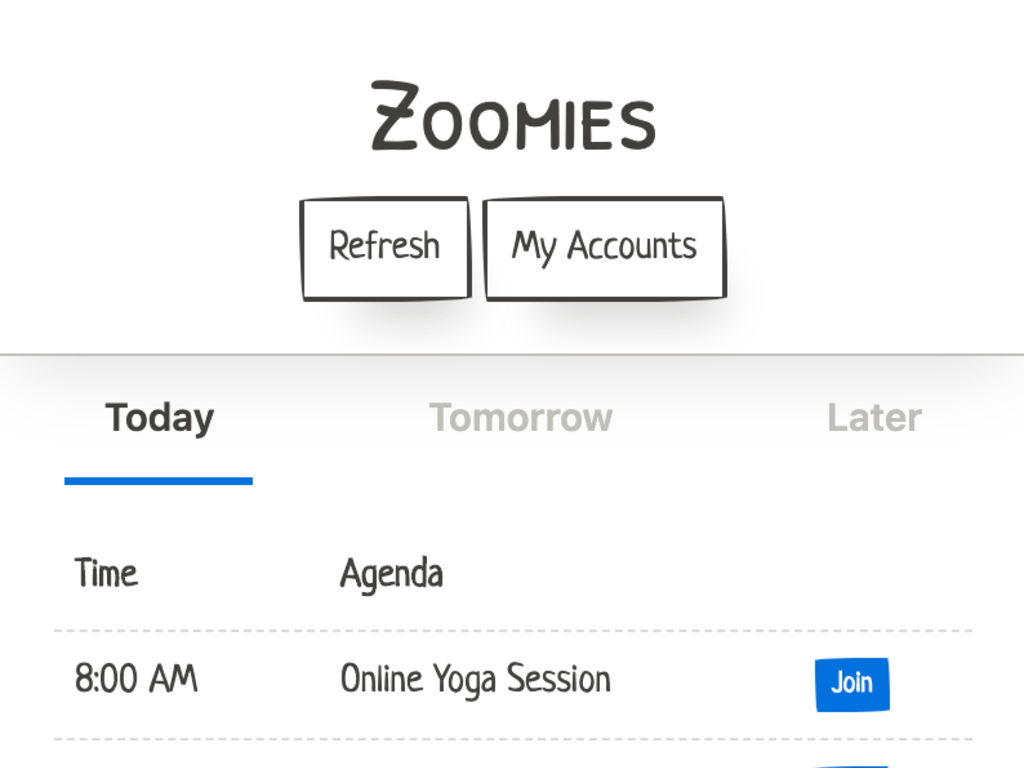View meetings scheduled for tomorrow
The image size is (1024, 768).
coord(521,418)
